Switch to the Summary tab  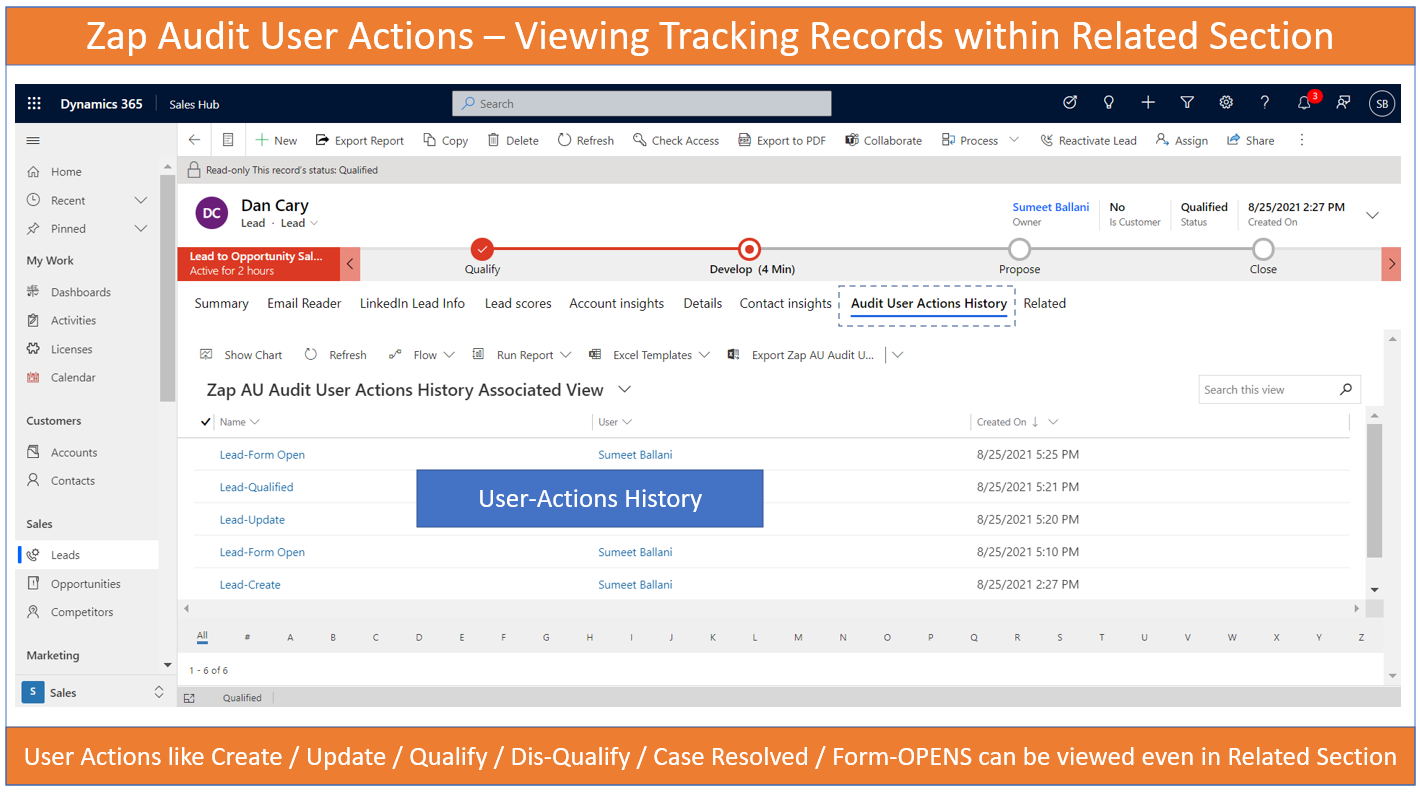click(x=221, y=303)
